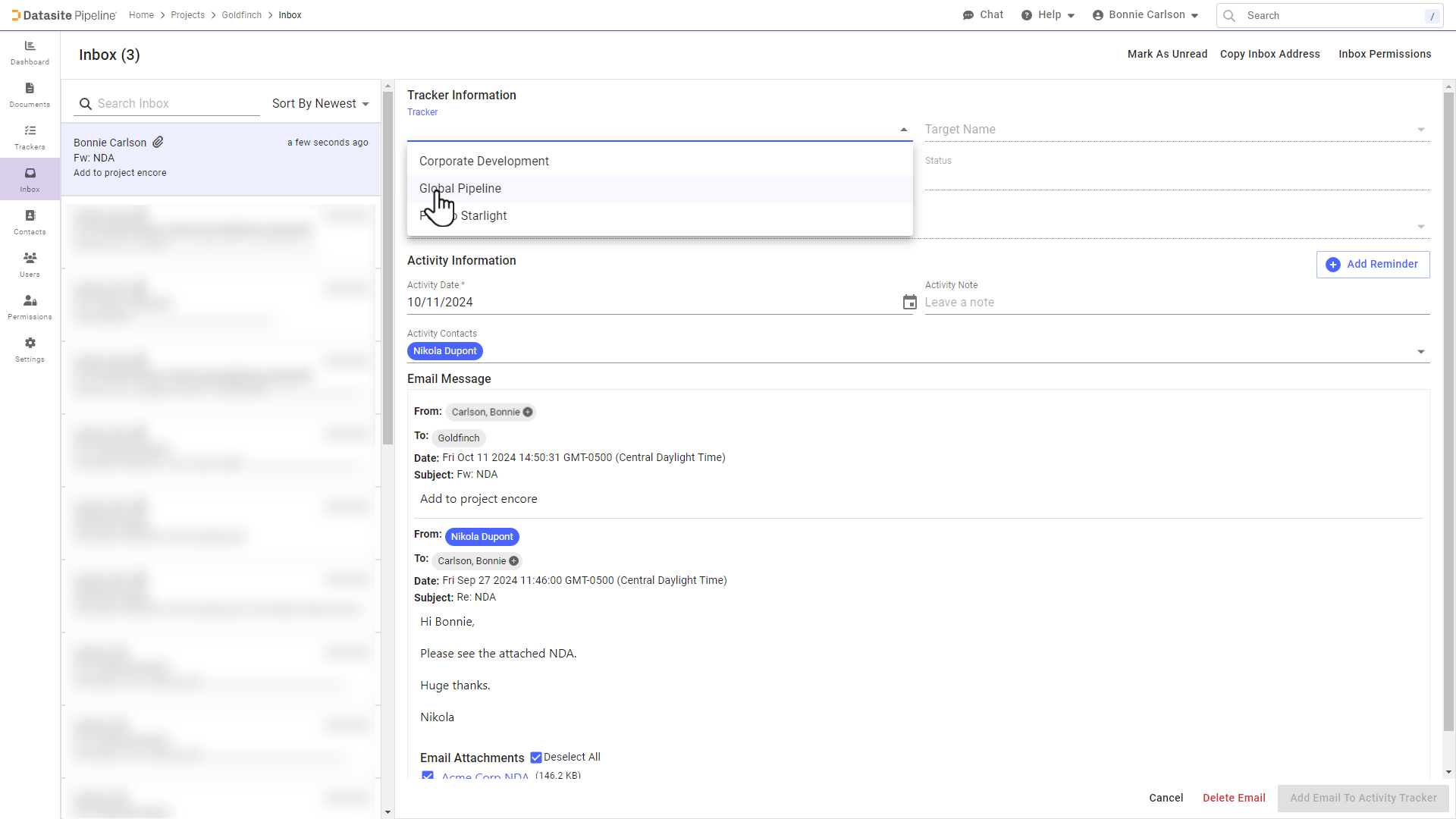
Task: Click the Activity Date calendar icon
Action: pyautogui.click(x=909, y=303)
